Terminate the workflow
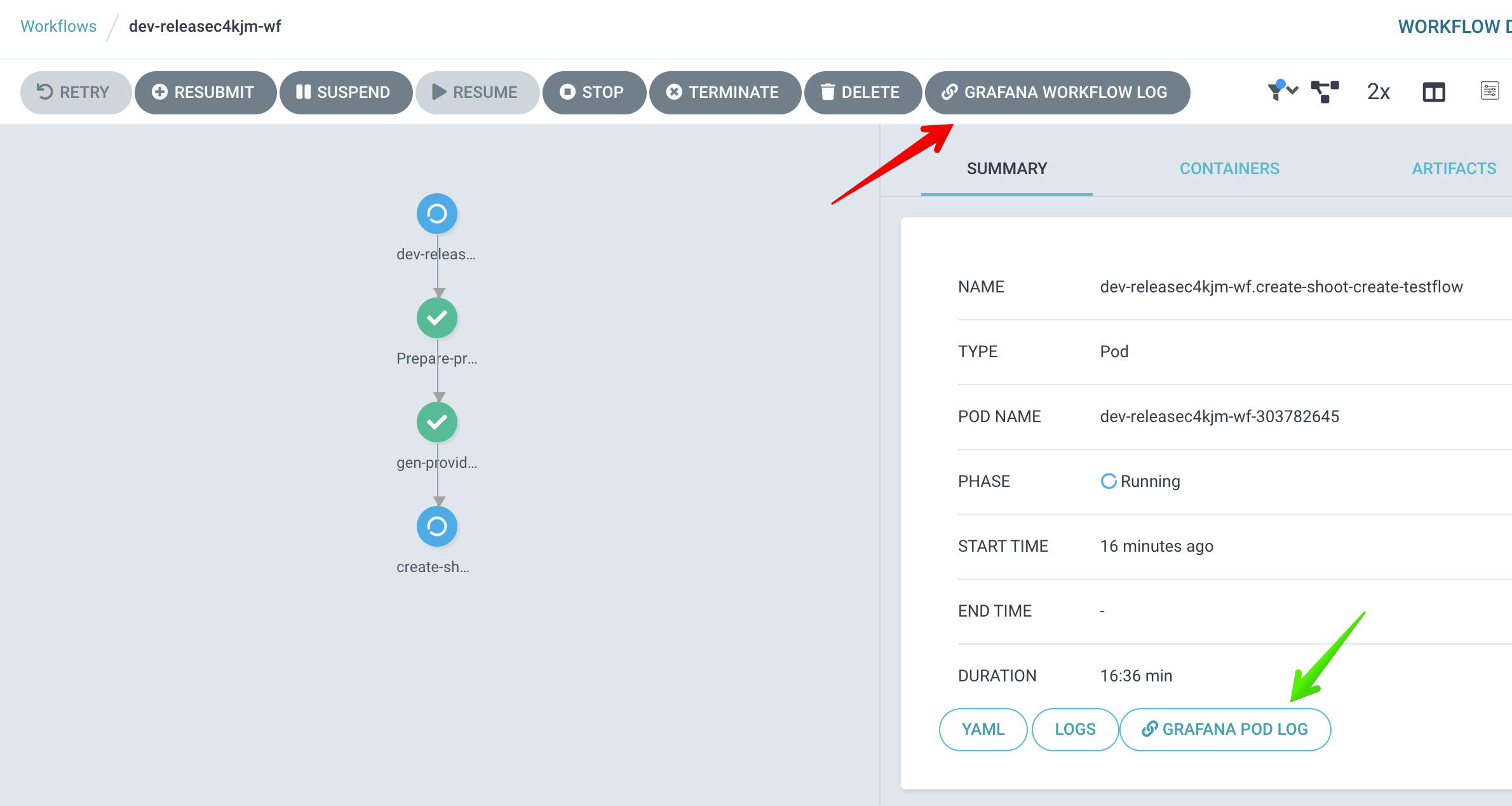1512x806 pixels. 725,92
